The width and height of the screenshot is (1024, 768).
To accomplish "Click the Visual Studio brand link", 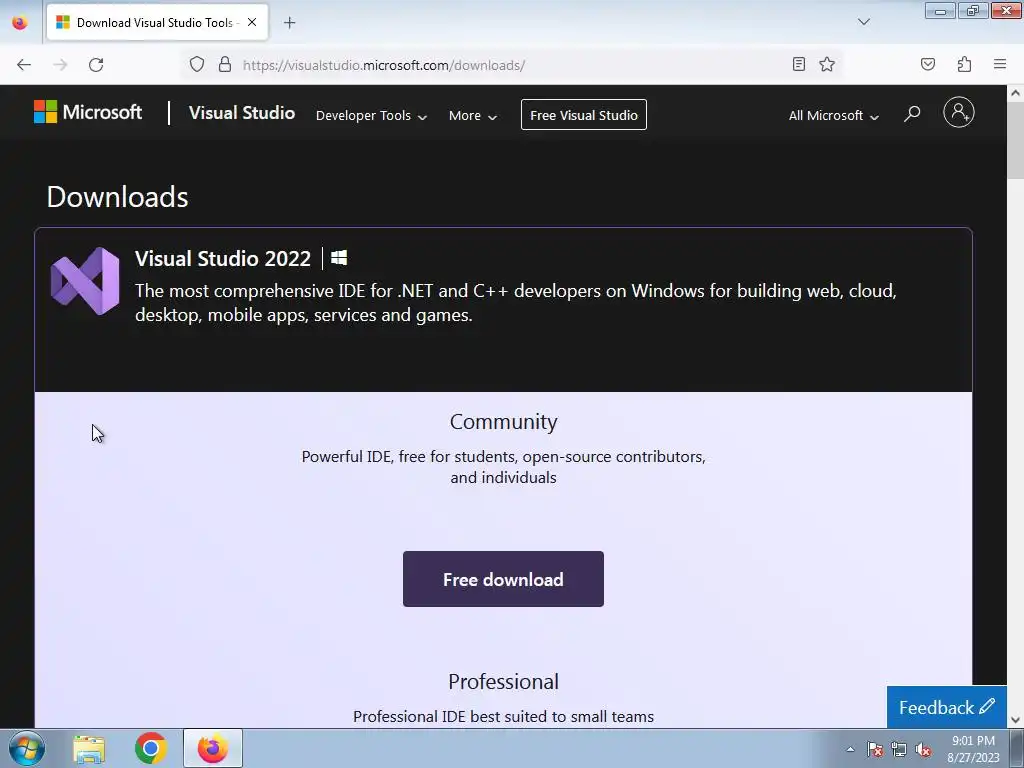I will (x=242, y=113).
